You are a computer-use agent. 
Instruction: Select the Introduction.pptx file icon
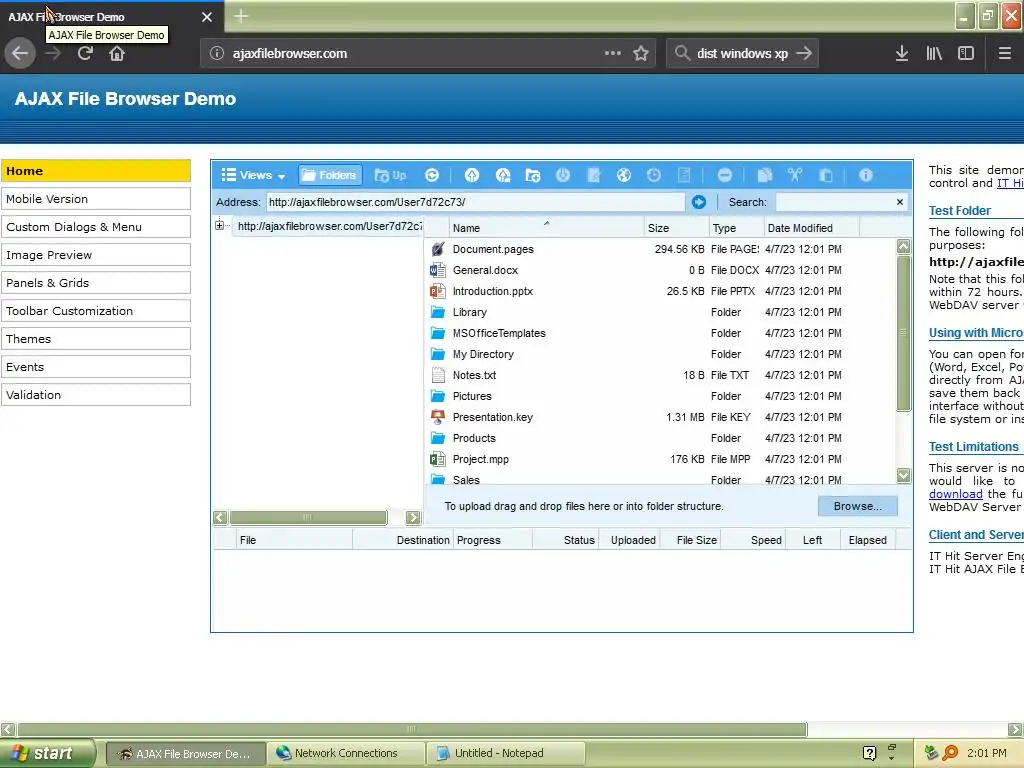[438, 291]
